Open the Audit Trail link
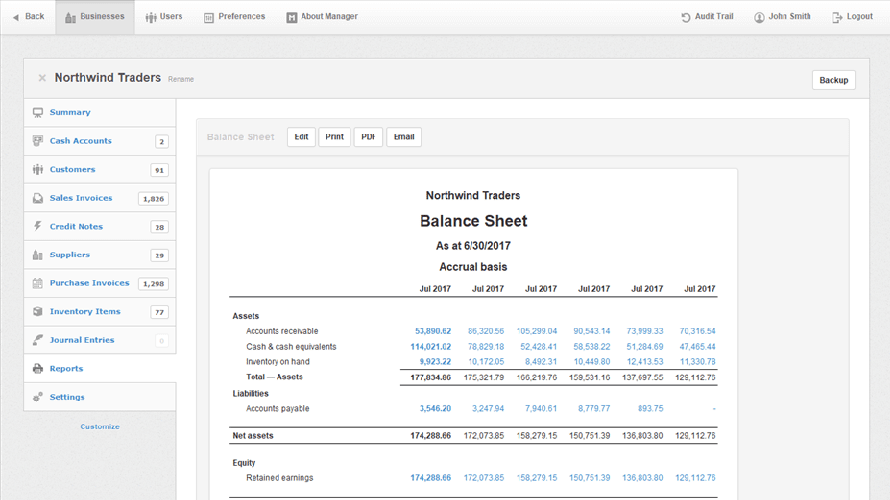Screen dimensions: 890x500 [x=710, y=17]
